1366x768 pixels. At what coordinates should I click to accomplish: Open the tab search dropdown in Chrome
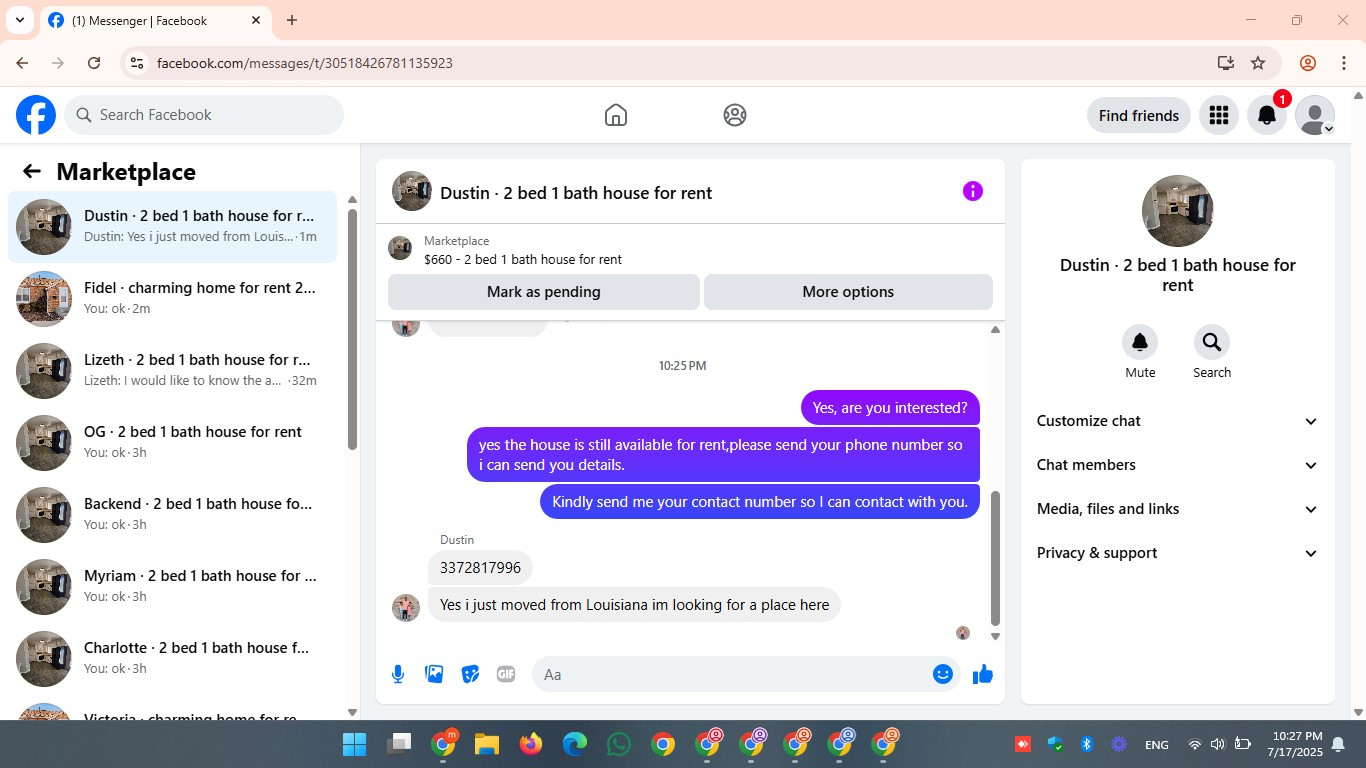coord(19,20)
